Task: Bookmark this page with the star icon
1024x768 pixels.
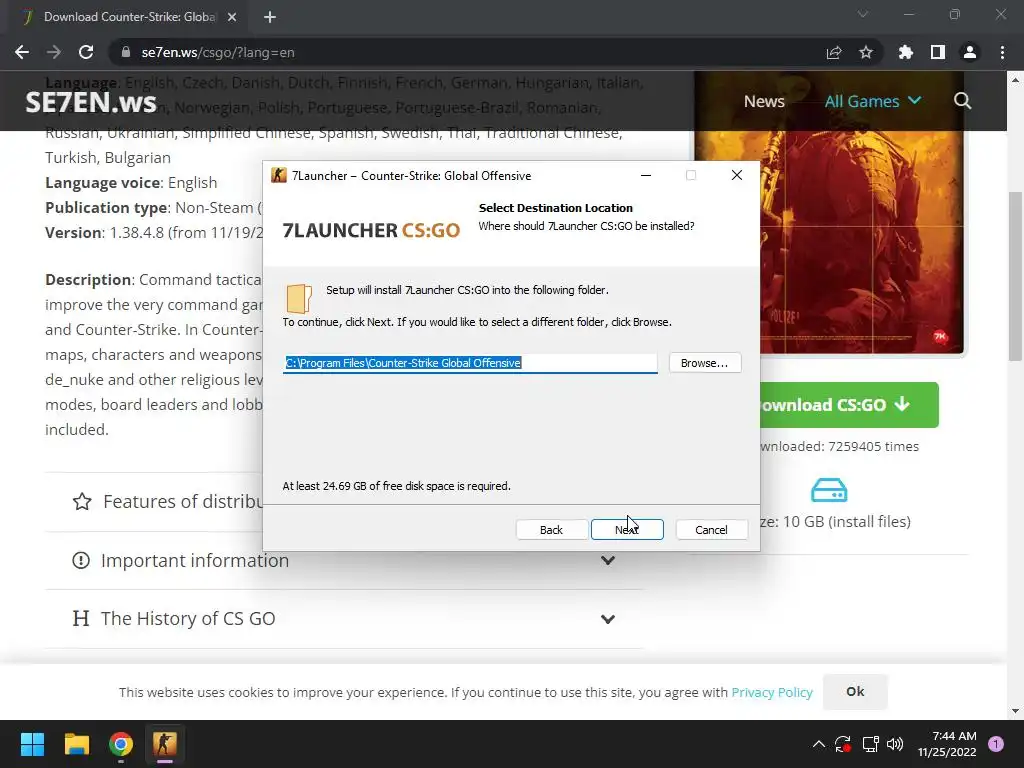Action: [866, 52]
